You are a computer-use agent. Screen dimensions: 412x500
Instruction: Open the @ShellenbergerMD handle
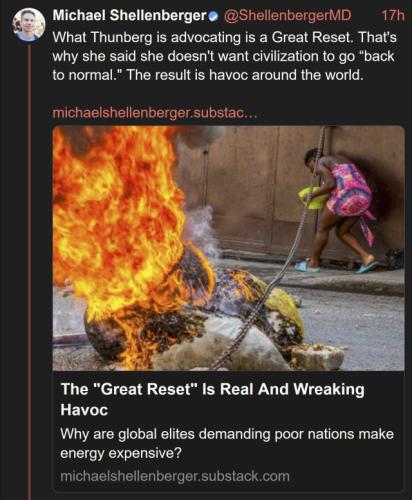(287, 15)
